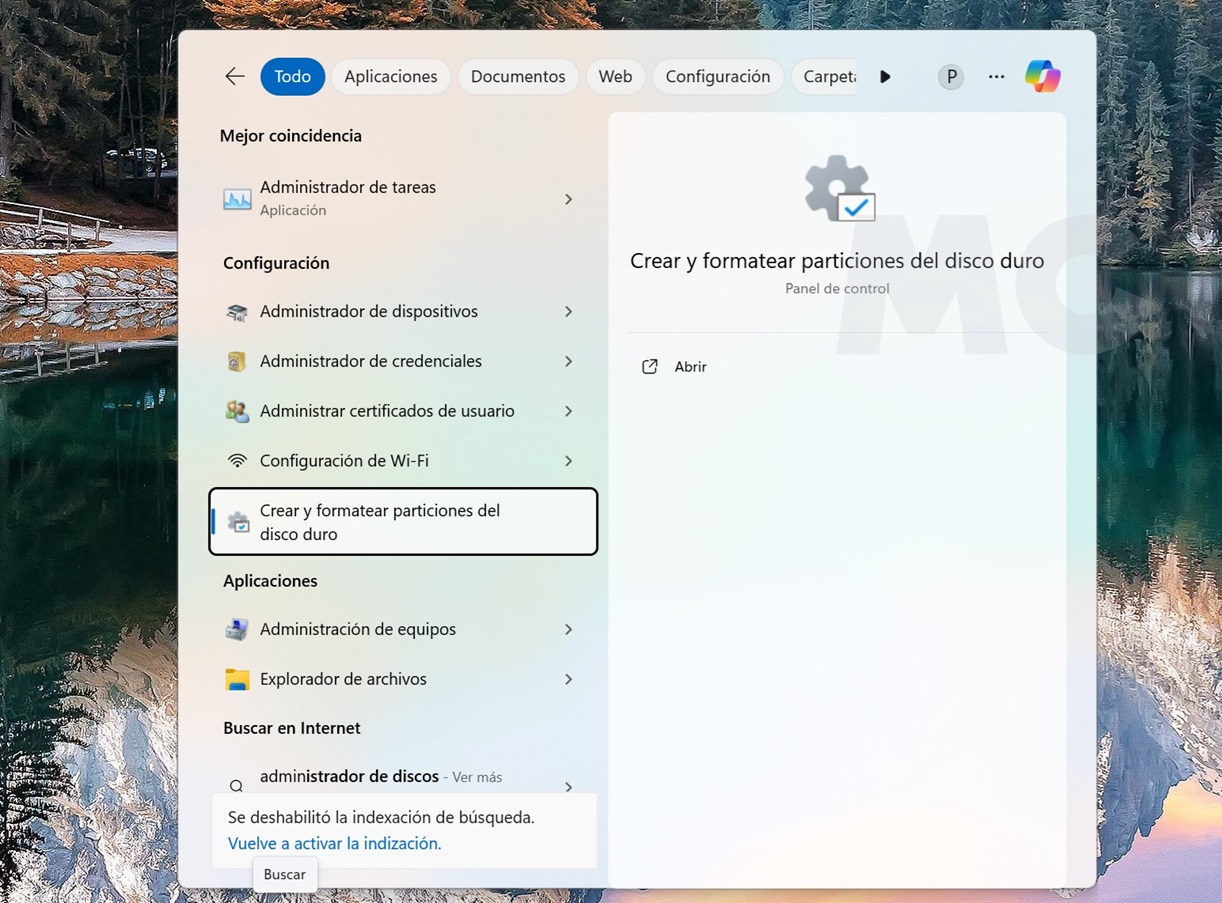The width and height of the screenshot is (1222, 903).
Task: Click the Wi-Fi icon beside Configuración de Wi-Fi
Action: point(237,461)
